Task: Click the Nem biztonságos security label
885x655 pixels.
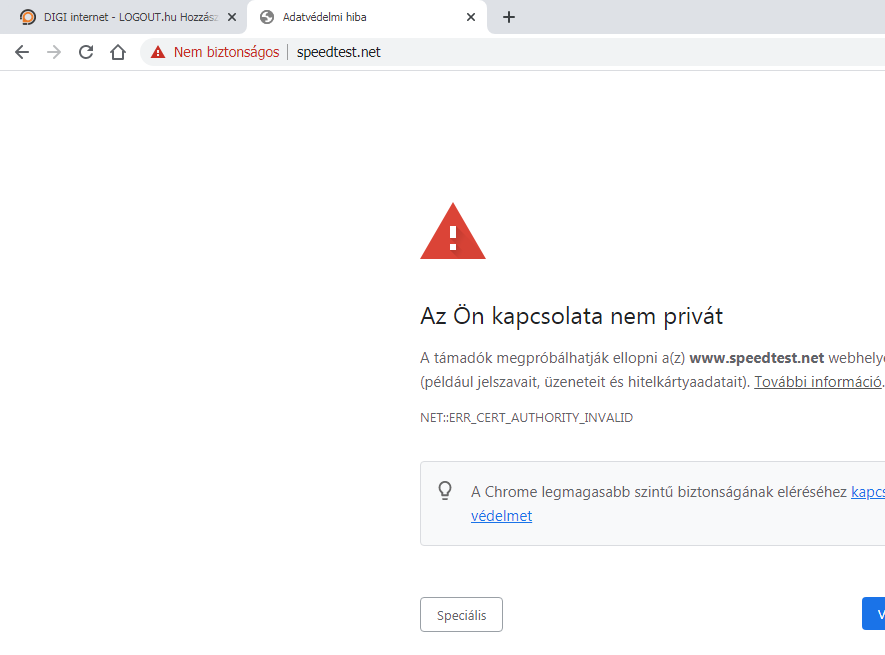Action: (x=226, y=52)
